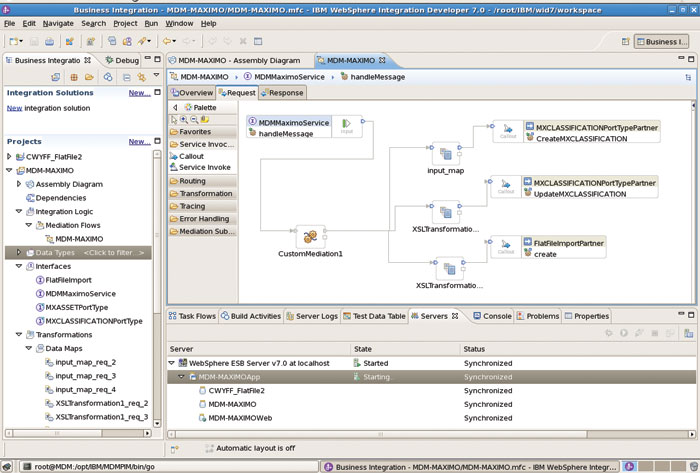The width and height of the screenshot is (700, 473).
Task: Click the CreateMXCLASSIFICATION callout node
Action: tap(576, 133)
